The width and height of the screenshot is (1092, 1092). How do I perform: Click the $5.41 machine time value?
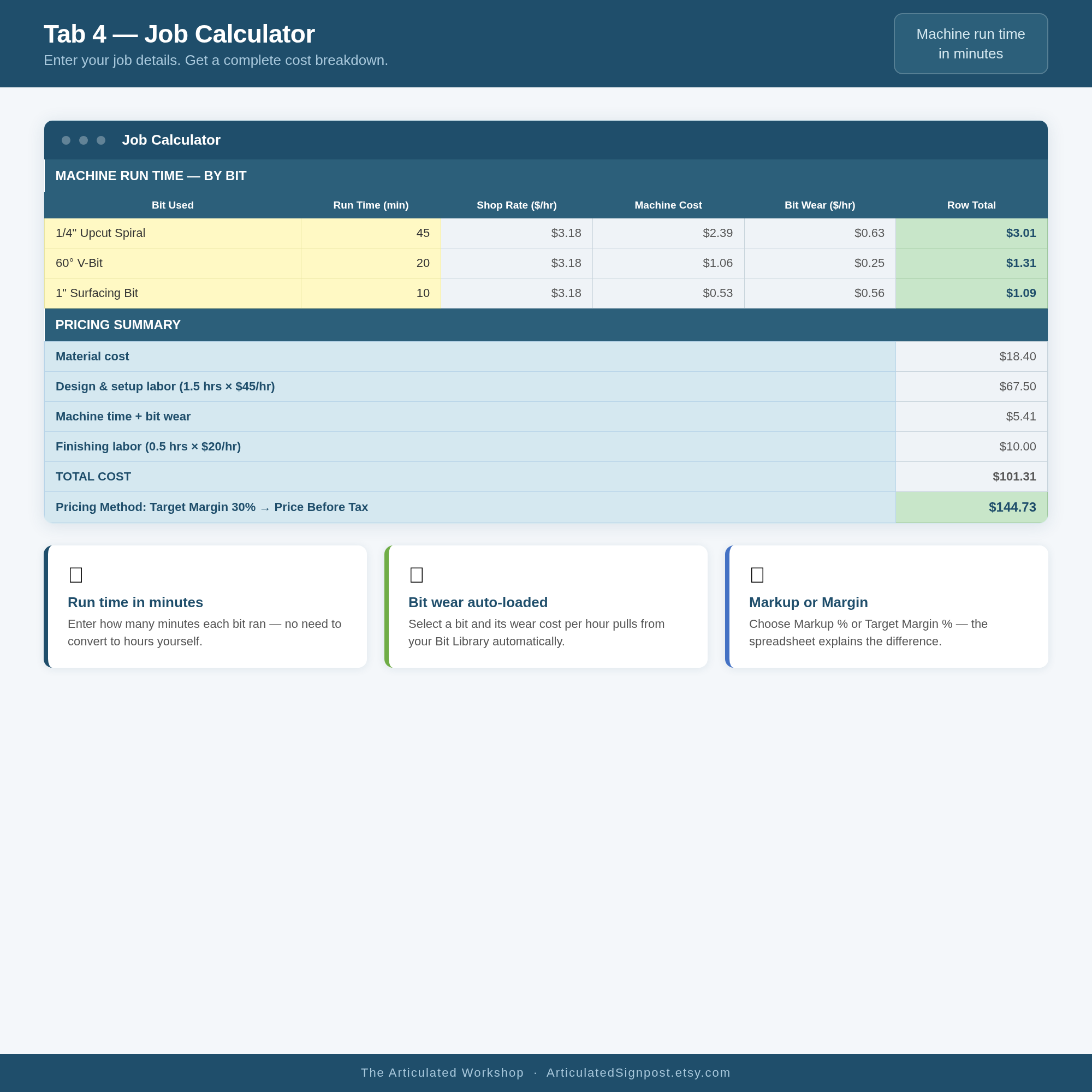tap(972, 417)
